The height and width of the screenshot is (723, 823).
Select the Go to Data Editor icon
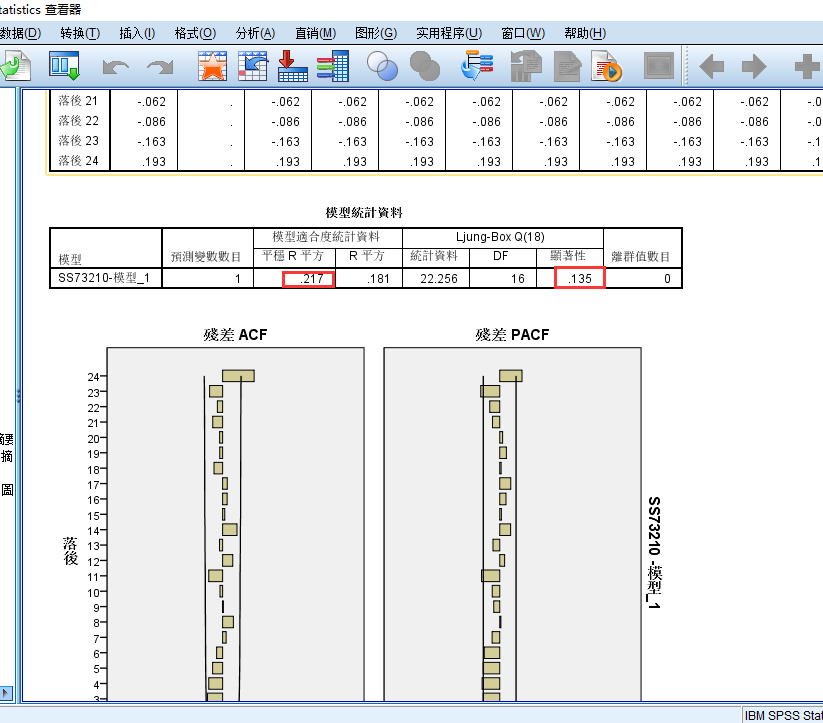coord(64,66)
